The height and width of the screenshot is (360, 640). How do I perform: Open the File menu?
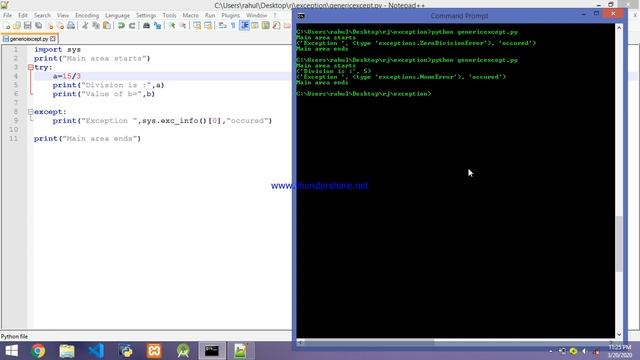coord(7,16)
